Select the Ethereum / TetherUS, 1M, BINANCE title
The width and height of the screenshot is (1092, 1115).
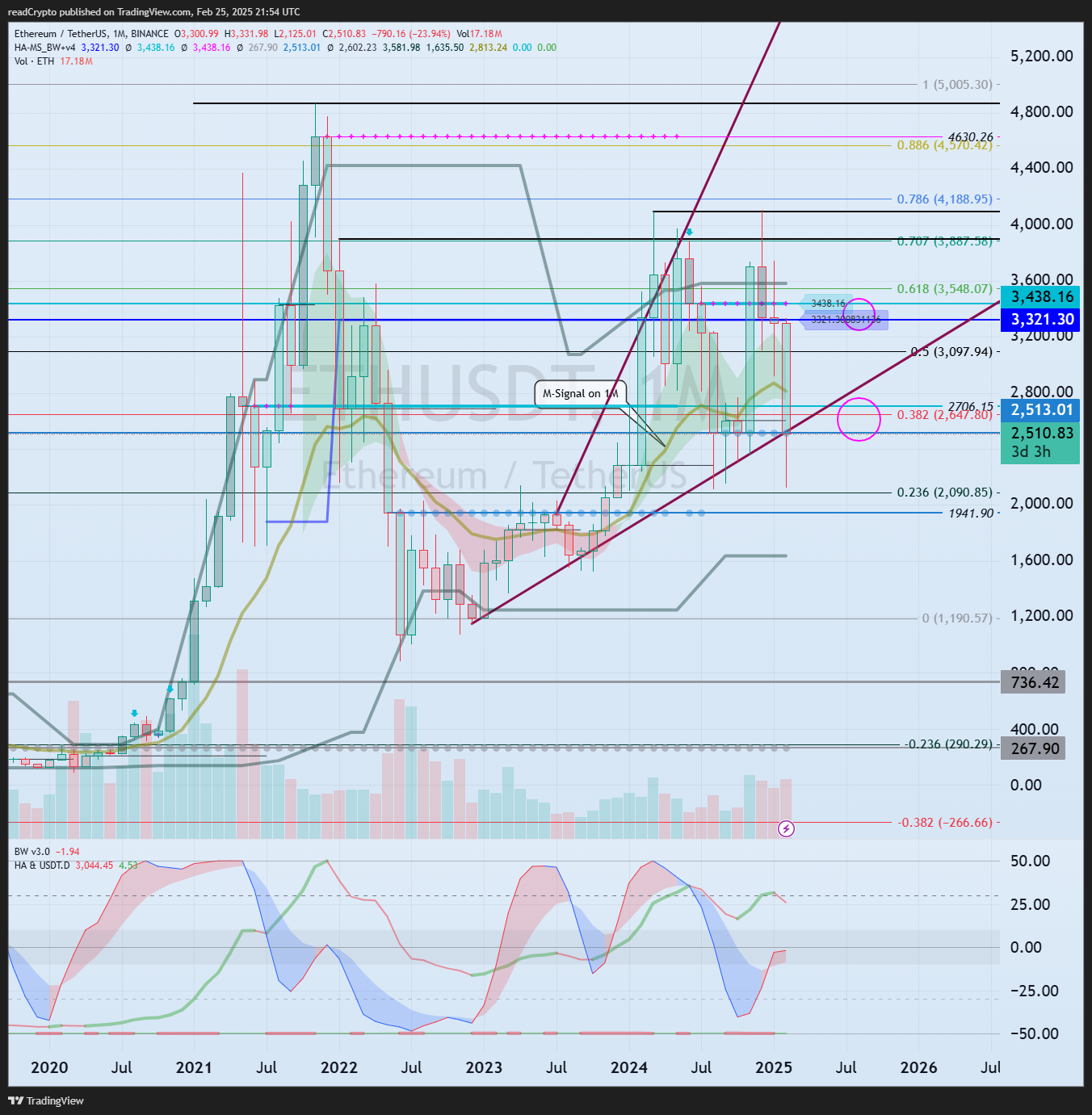point(92,34)
